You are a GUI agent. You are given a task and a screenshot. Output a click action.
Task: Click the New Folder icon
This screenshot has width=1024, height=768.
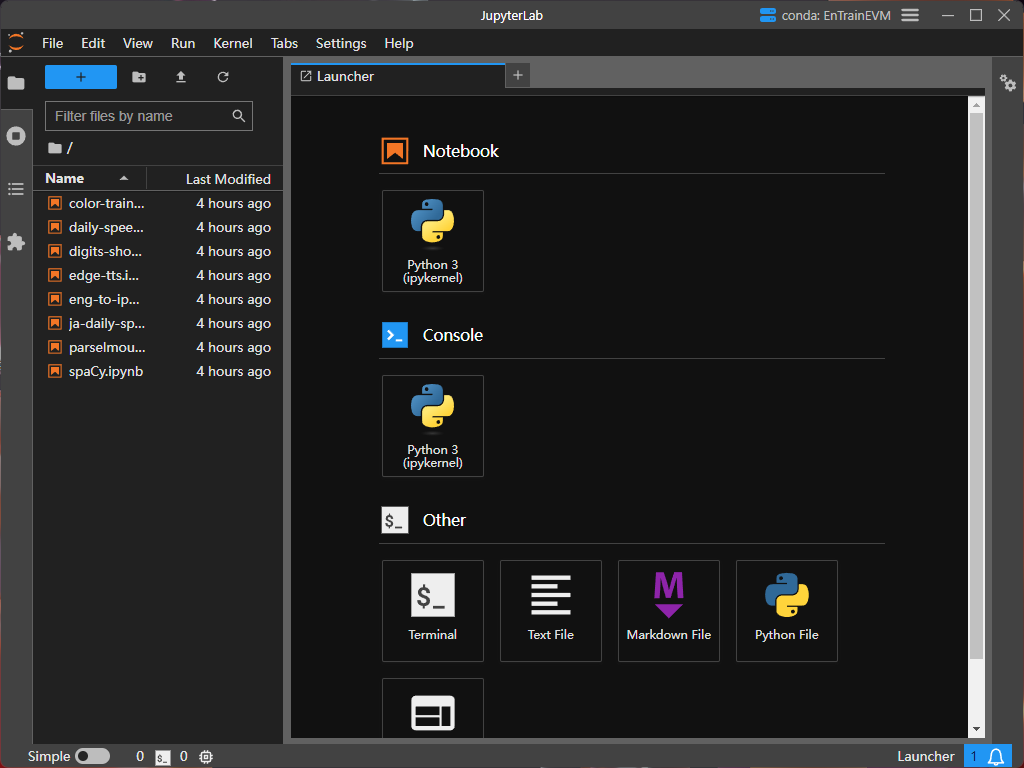click(x=139, y=77)
